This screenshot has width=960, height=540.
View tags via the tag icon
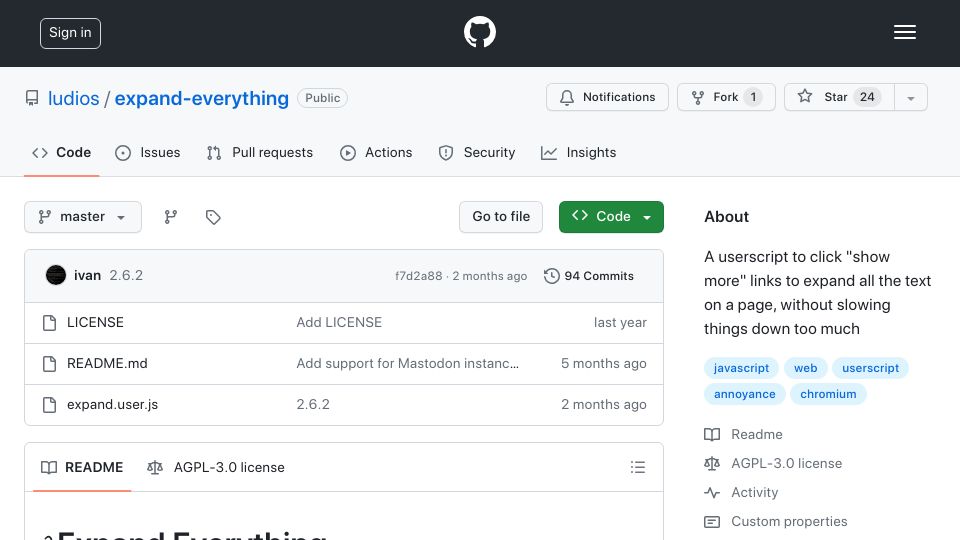click(x=213, y=217)
